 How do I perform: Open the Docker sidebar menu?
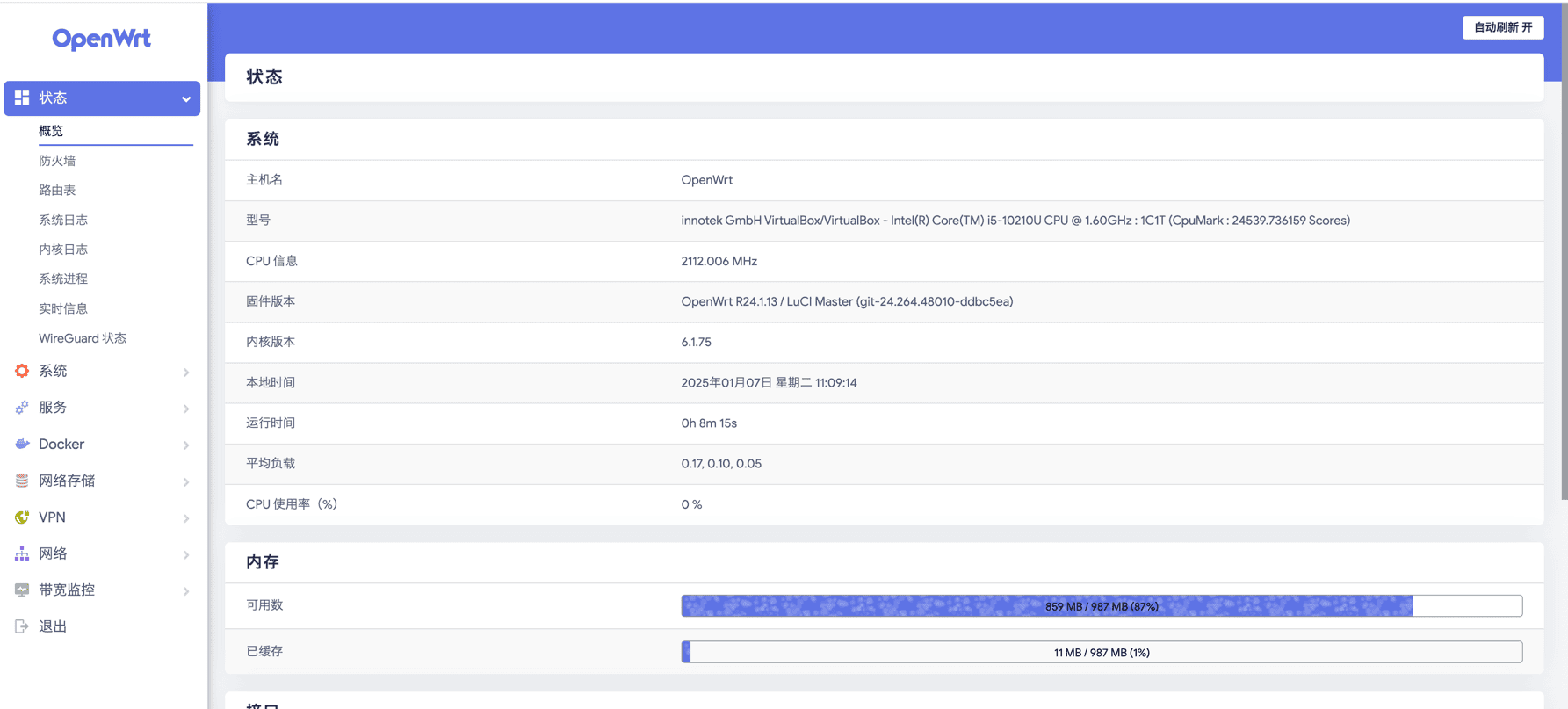click(61, 444)
